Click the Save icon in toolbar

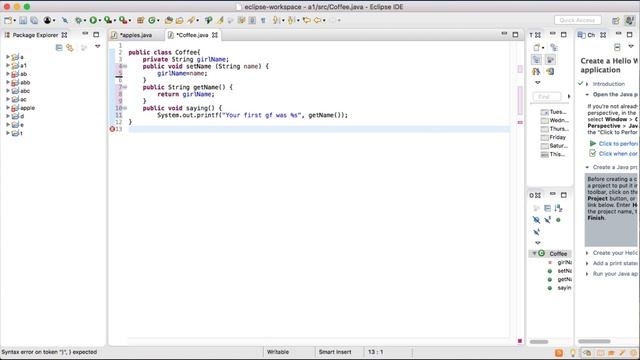23,20
